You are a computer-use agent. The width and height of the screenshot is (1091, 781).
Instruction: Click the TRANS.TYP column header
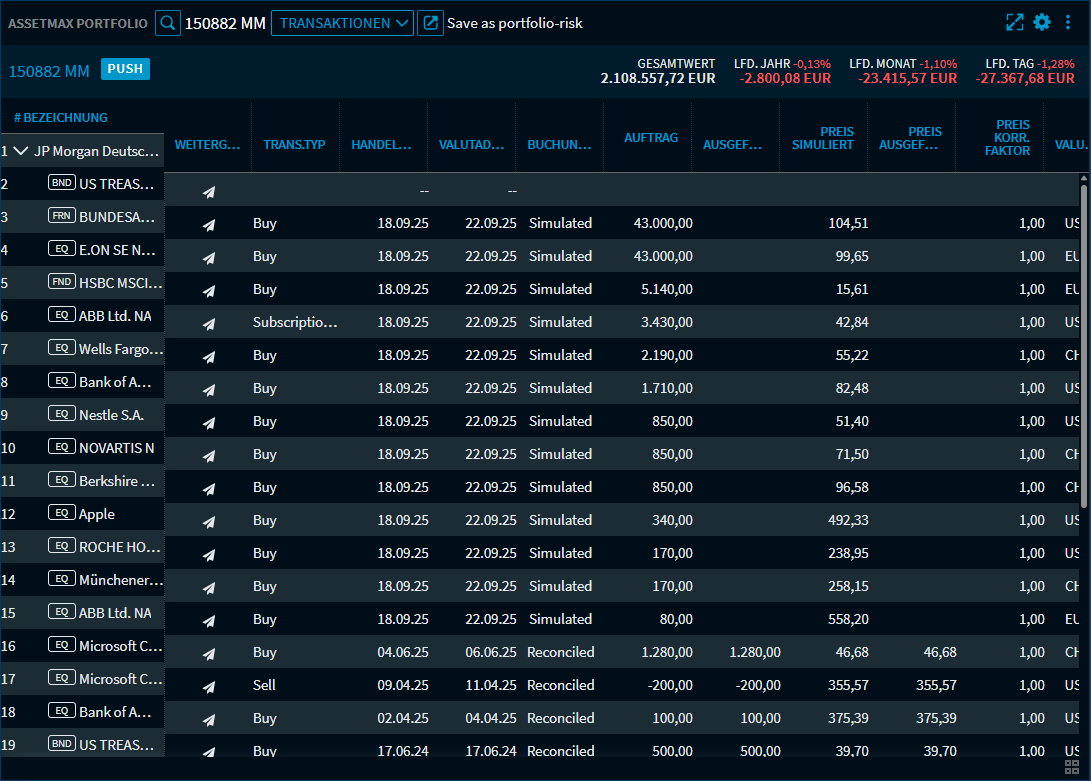[x=294, y=144]
